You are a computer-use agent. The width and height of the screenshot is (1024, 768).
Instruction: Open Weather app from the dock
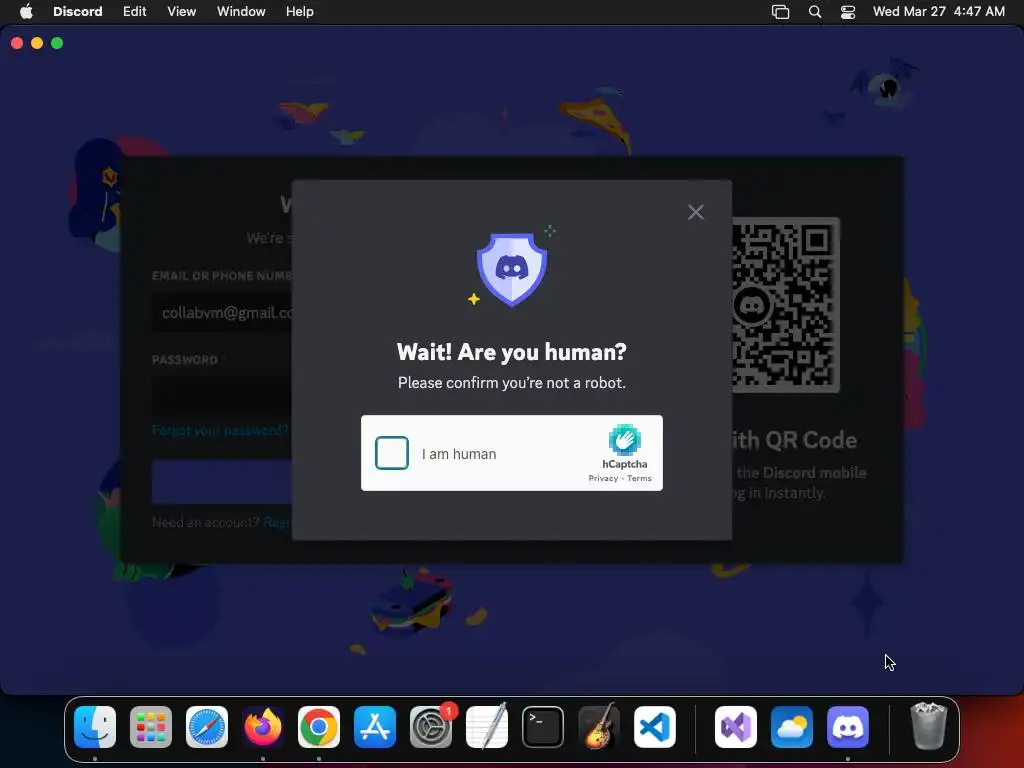coord(792,727)
